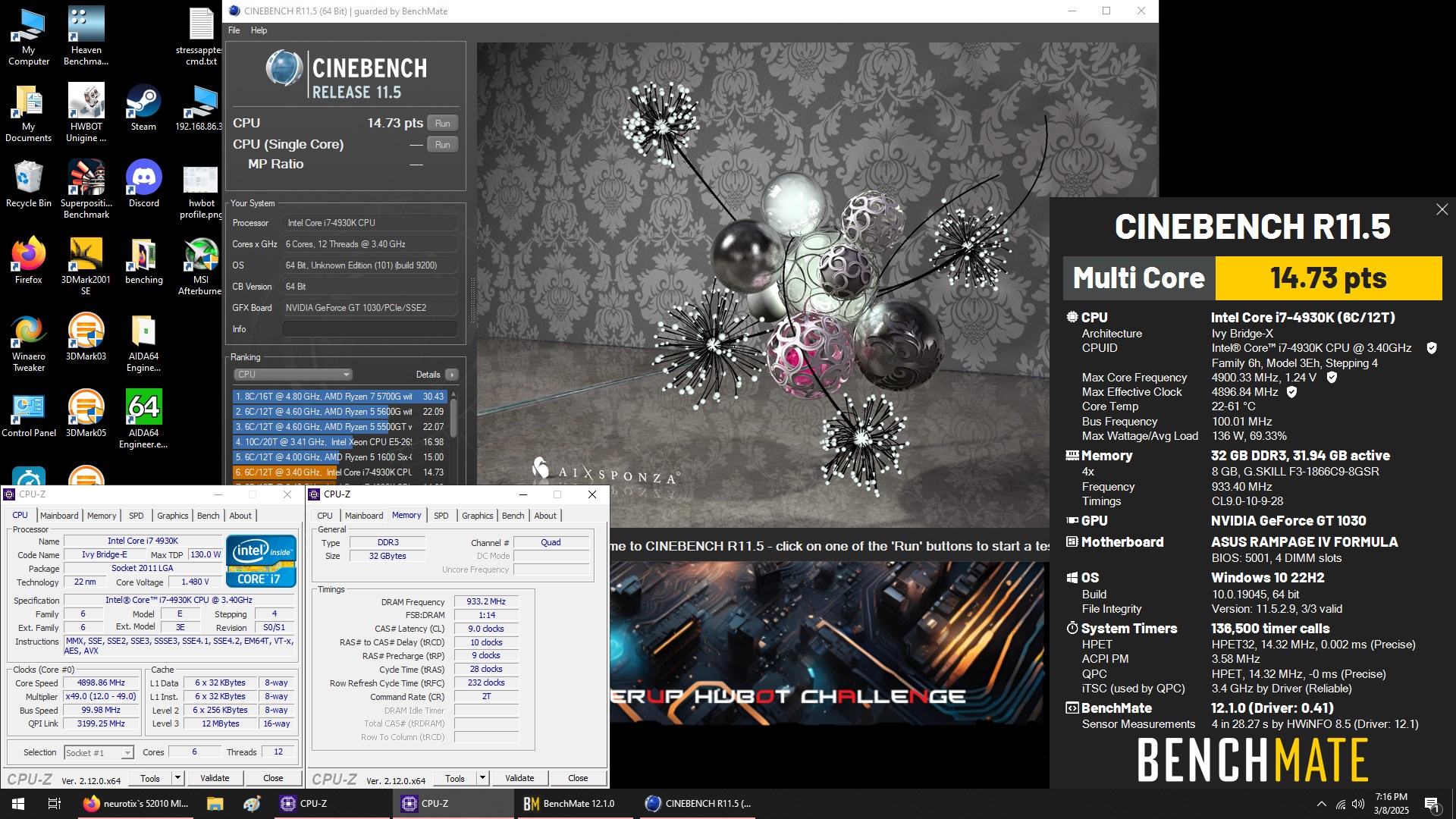1456x819 pixels.
Task: Click the ranking list scrollbar
Action: [x=453, y=419]
